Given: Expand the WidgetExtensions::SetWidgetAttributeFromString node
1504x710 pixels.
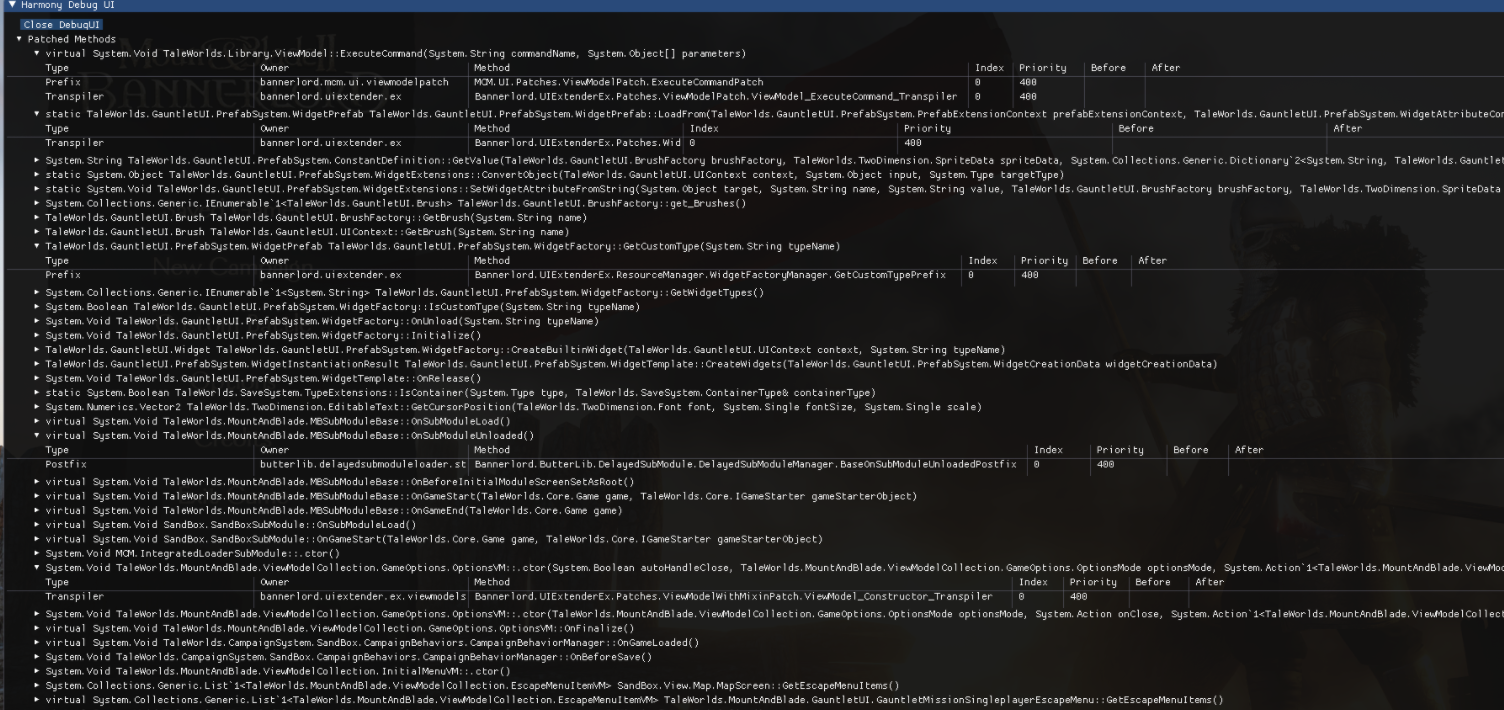Looking at the screenshot, I should point(37,189).
